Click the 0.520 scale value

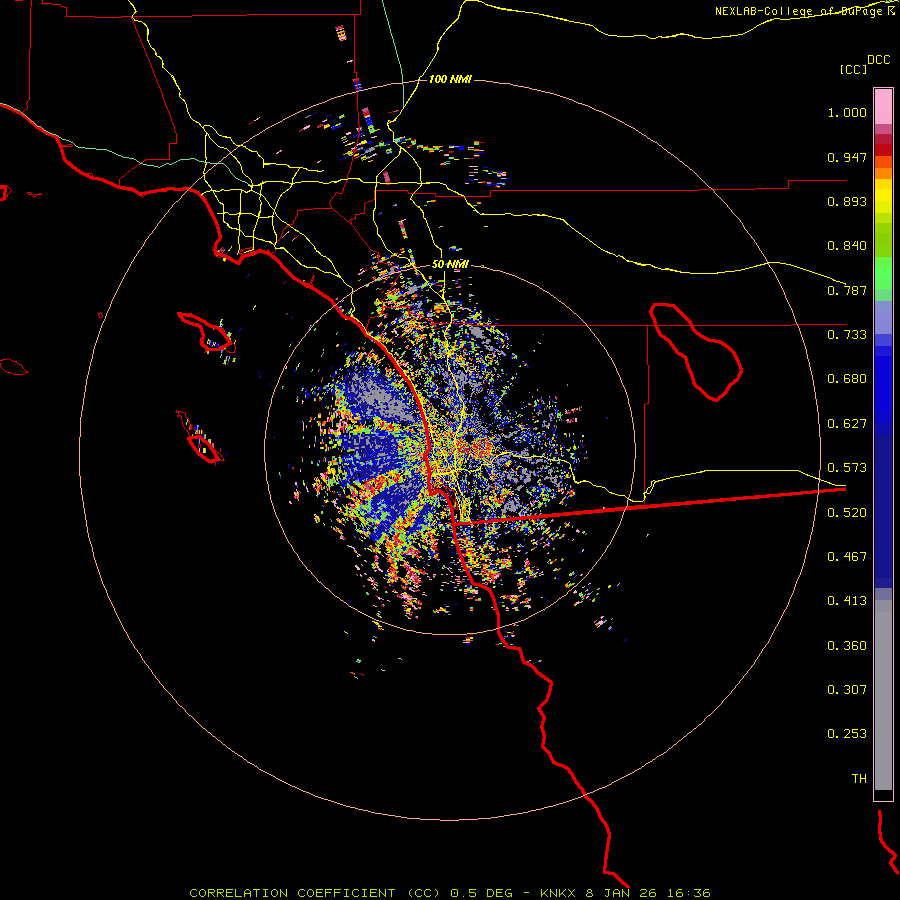pos(847,513)
